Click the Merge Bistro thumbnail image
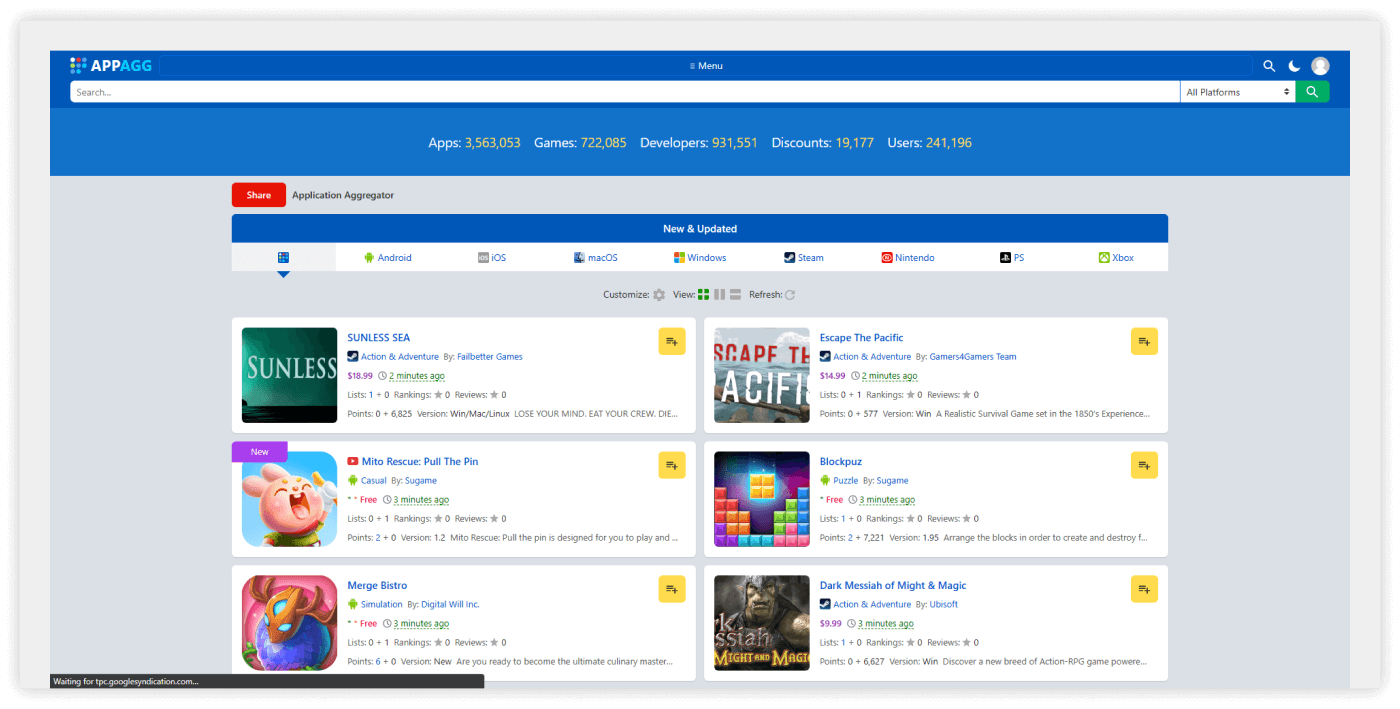Image resolution: width=1400 pixels, height=709 pixels. (290, 623)
